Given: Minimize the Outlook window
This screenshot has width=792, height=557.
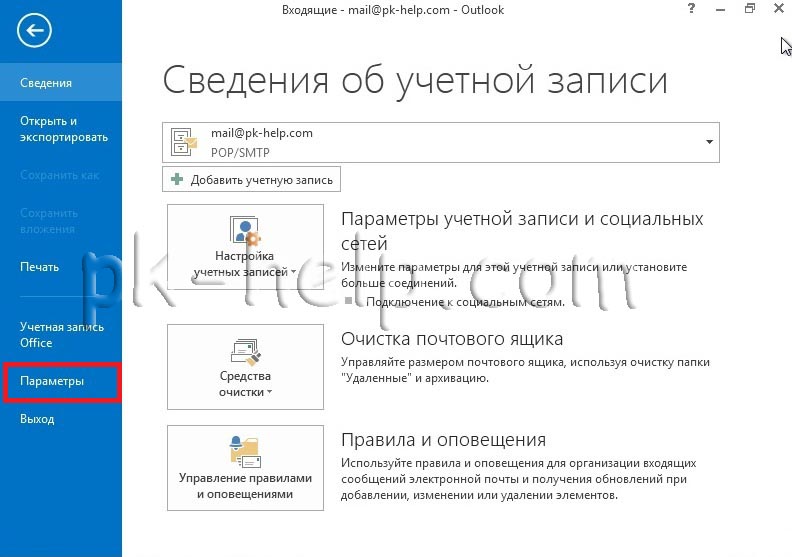Looking at the screenshot, I should [x=721, y=9].
